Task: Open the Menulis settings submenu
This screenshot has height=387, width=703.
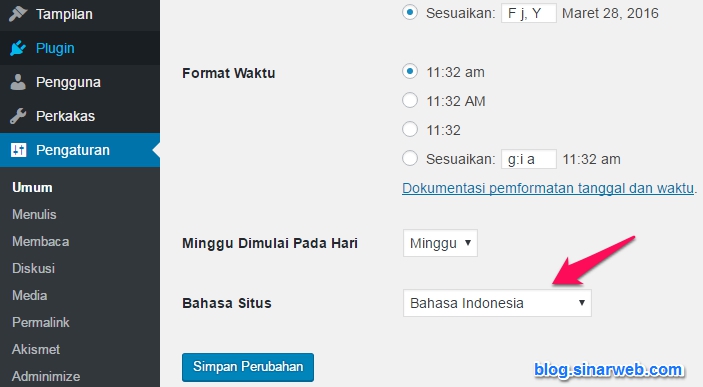Action: (34, 214)
